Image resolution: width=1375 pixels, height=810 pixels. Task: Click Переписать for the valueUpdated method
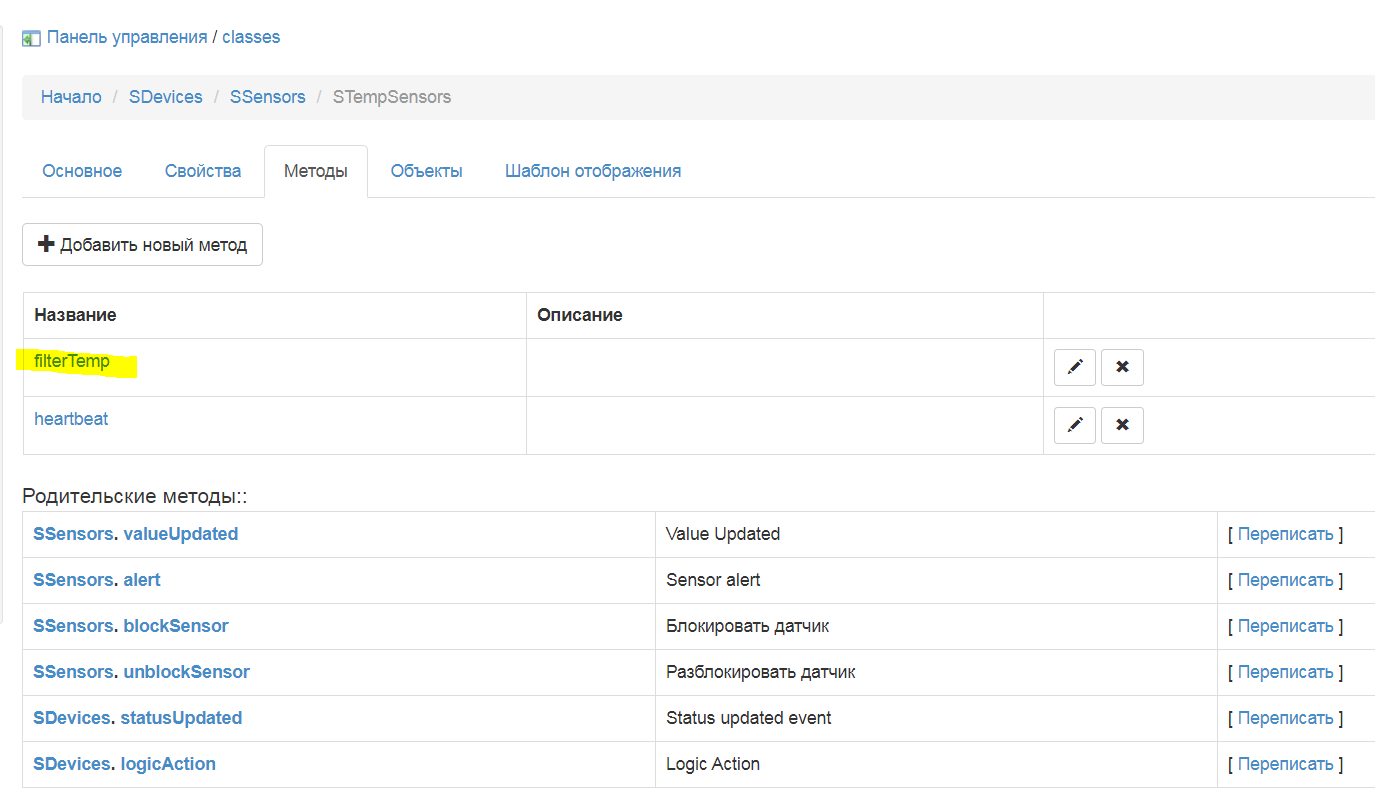point(1285,534)
